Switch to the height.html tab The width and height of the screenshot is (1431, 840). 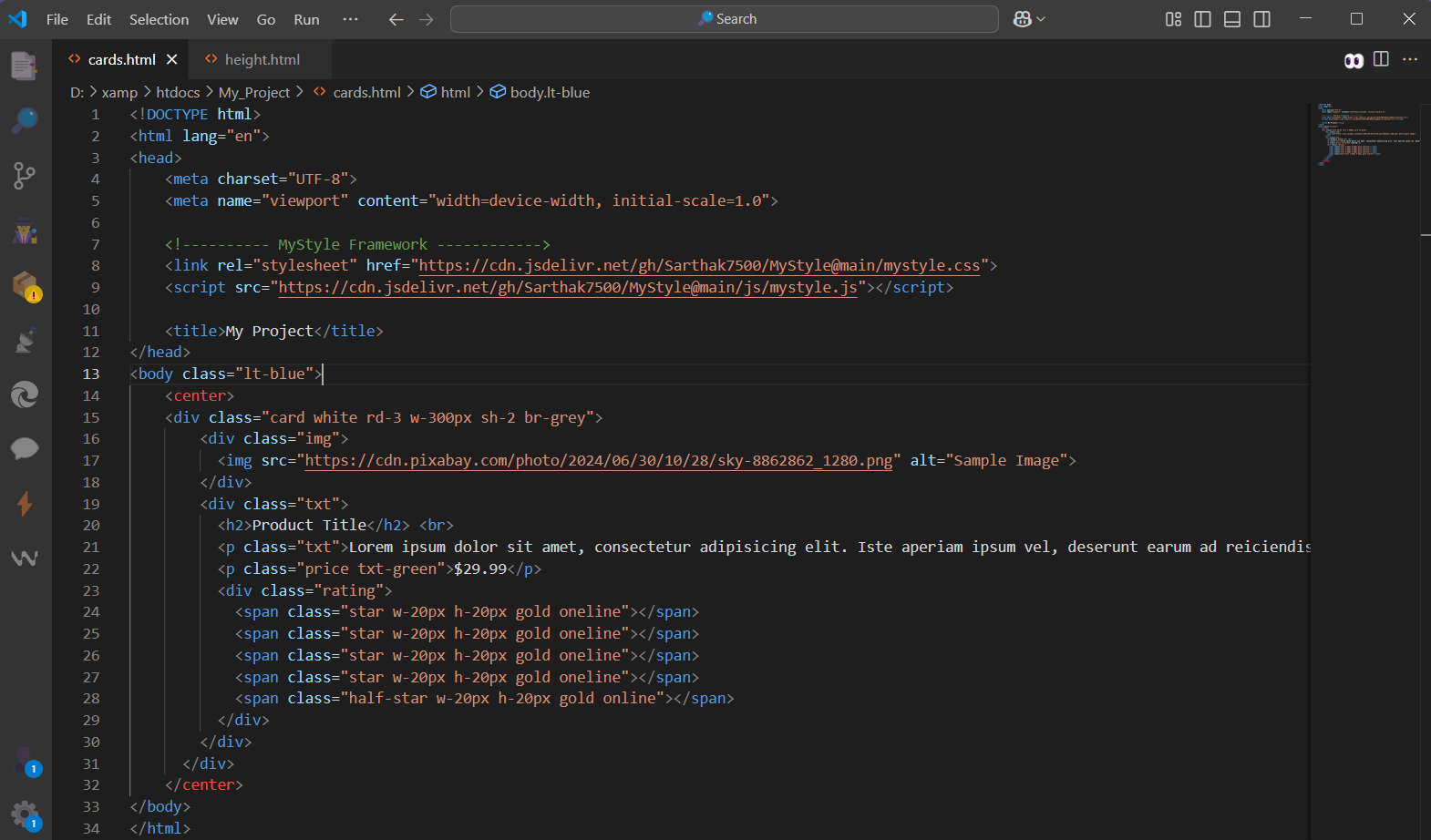point(262,59)
